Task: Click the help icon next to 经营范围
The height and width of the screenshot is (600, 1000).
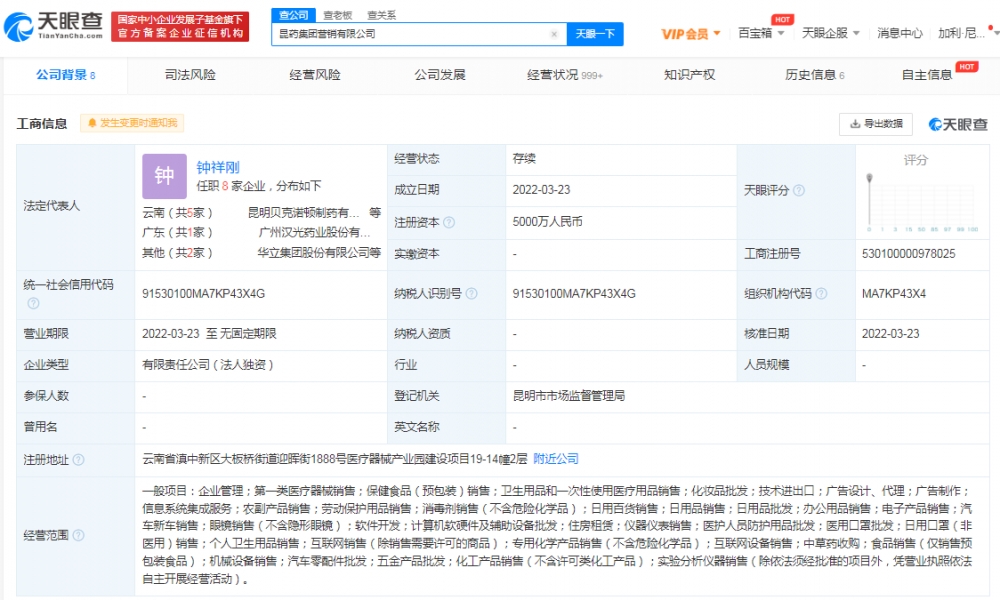Action: click(x=78, y=536)
